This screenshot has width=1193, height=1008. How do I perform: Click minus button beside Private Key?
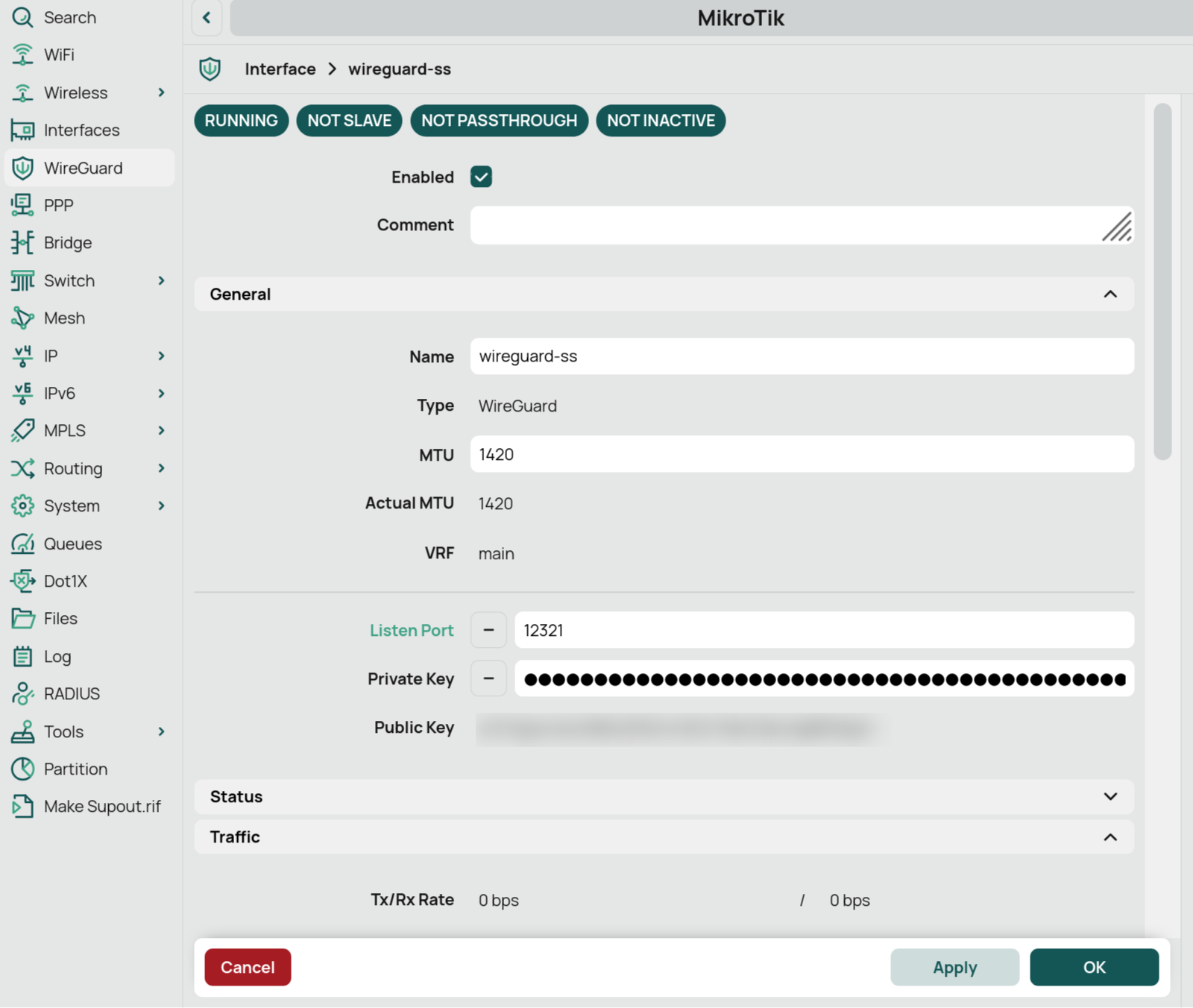pos(488,678)
